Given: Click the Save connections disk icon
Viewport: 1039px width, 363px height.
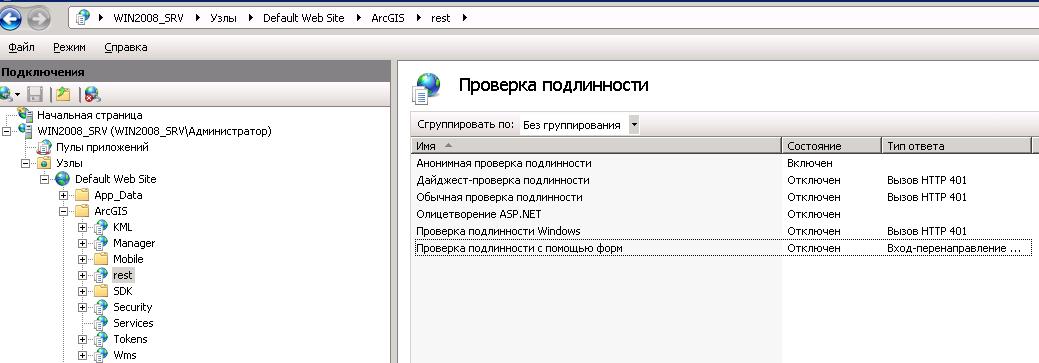Looking at the screenshot, I should click(x=35, y=95).
